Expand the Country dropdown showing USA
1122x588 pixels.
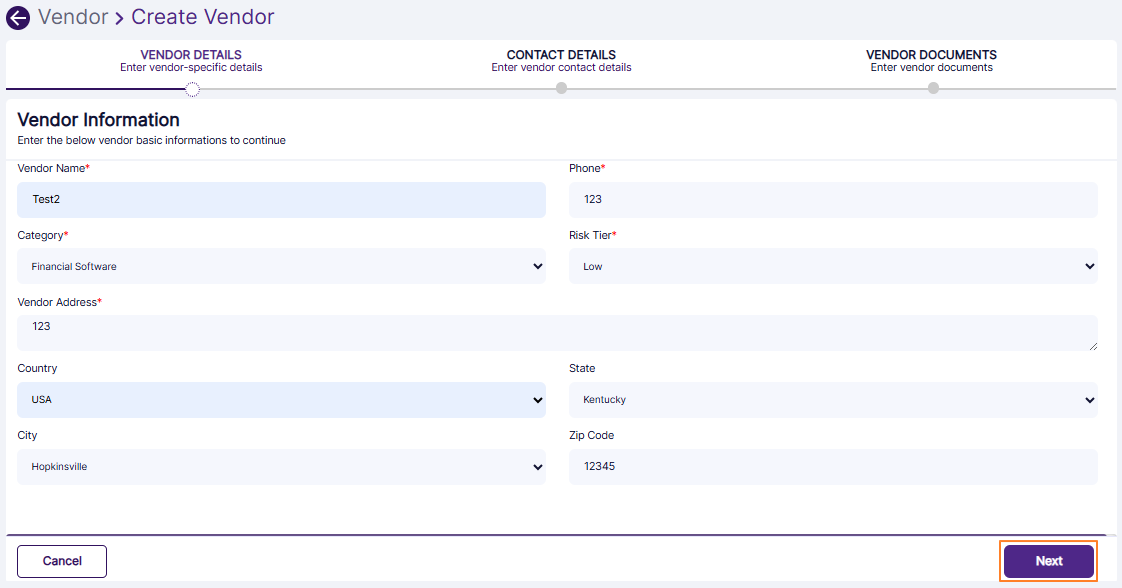click(x=281, y=400)
